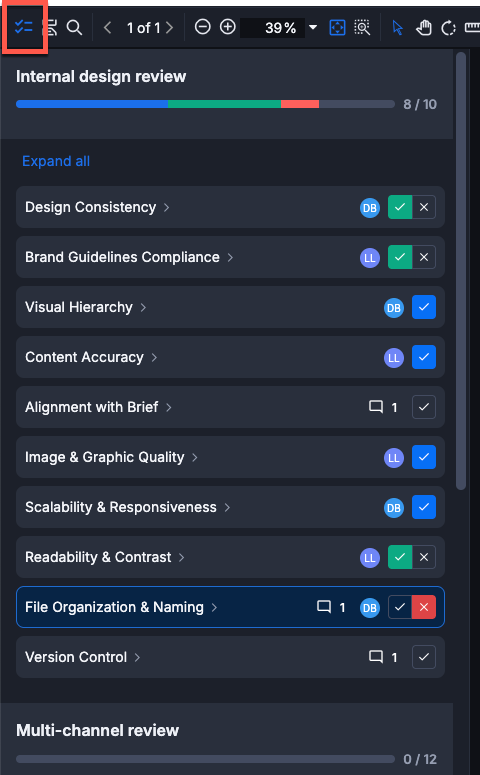
Task: Reject Design Consistency with X button
Action: point(424,207)
